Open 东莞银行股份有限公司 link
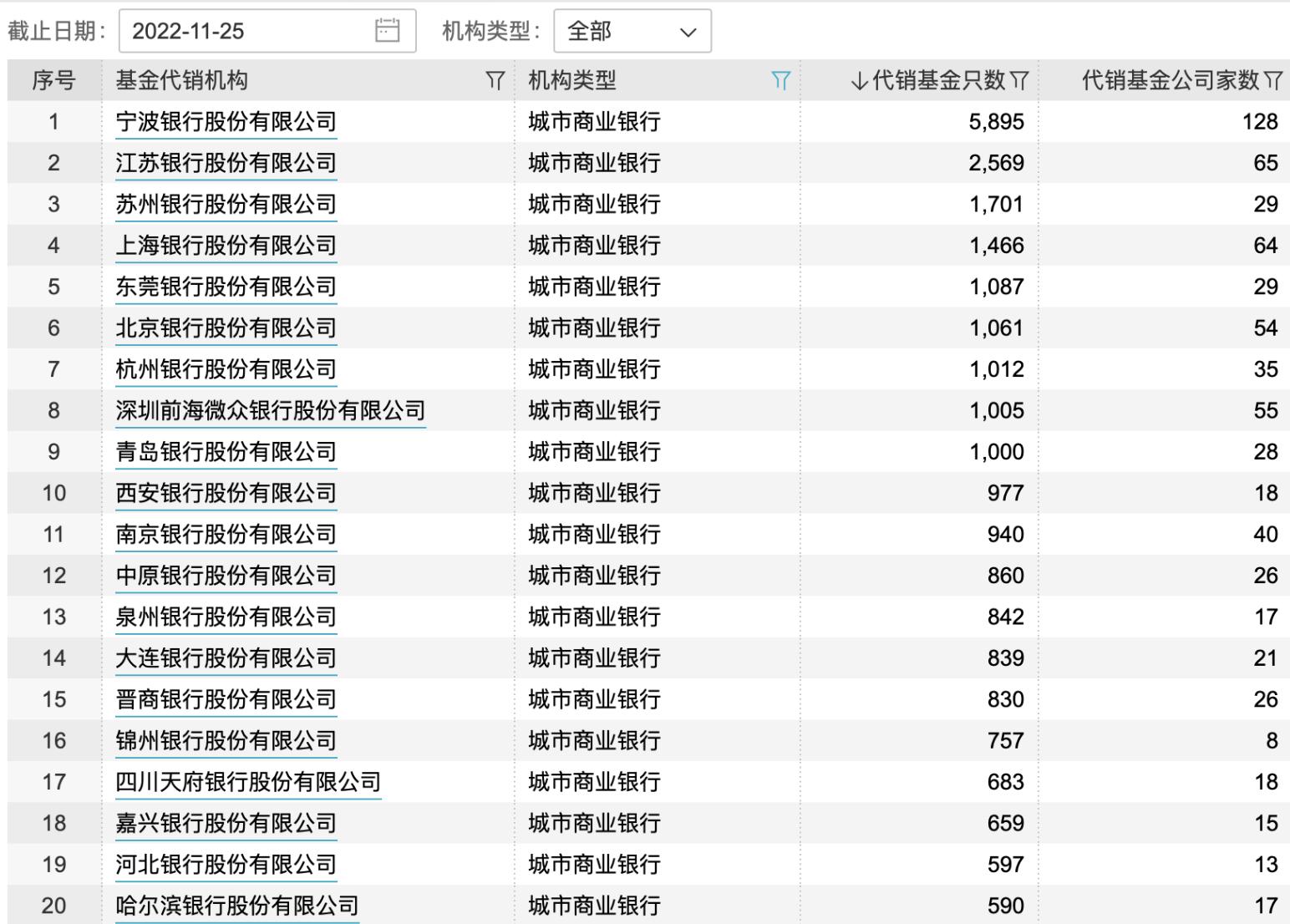 [x=226, y=287]
